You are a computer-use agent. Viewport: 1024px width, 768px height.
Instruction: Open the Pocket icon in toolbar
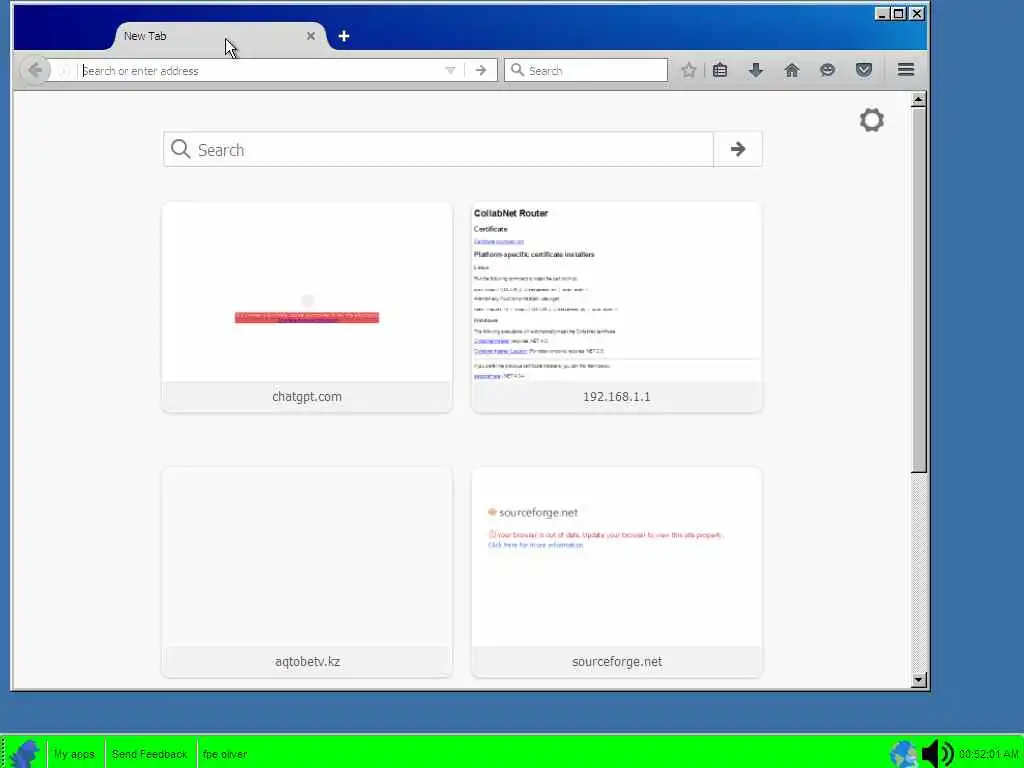click(x=863, y=70)
